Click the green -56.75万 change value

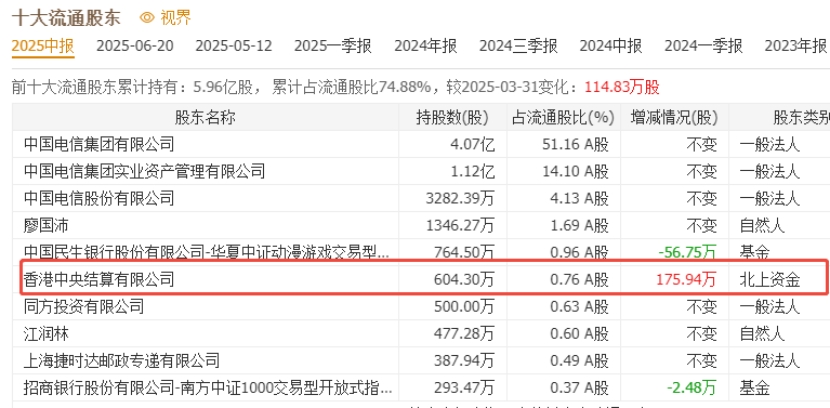point(687,252)
